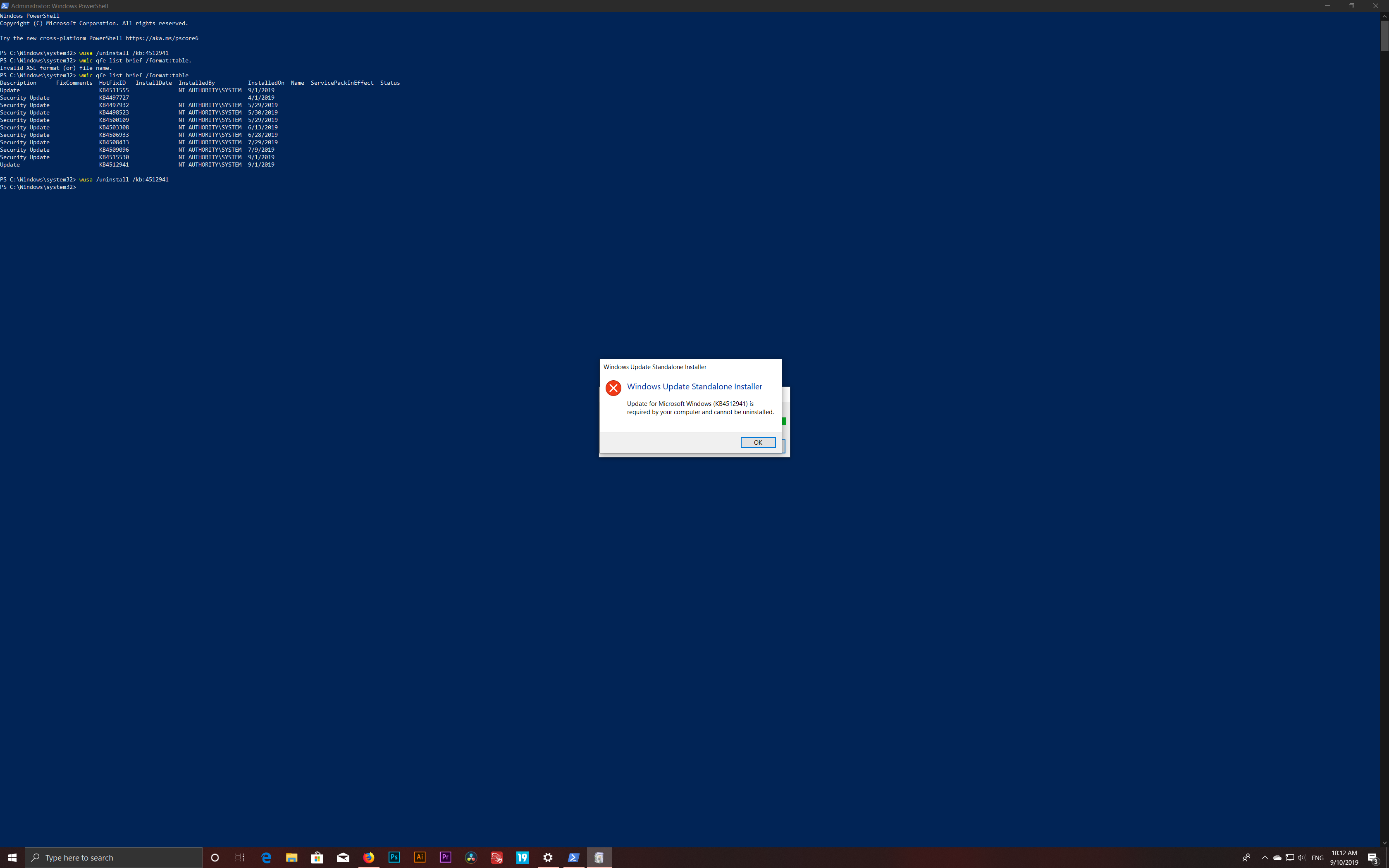The width and height of the screenshot is (1389, 868).
Task: Open File Explorer from the taskbar
Action: [291, 858]
